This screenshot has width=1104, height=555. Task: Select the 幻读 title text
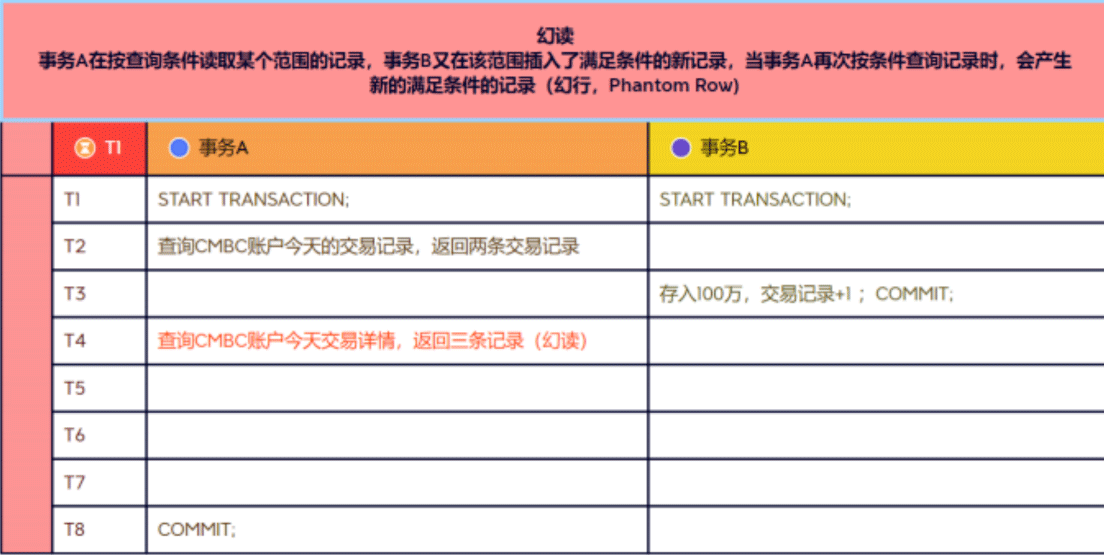554,39
